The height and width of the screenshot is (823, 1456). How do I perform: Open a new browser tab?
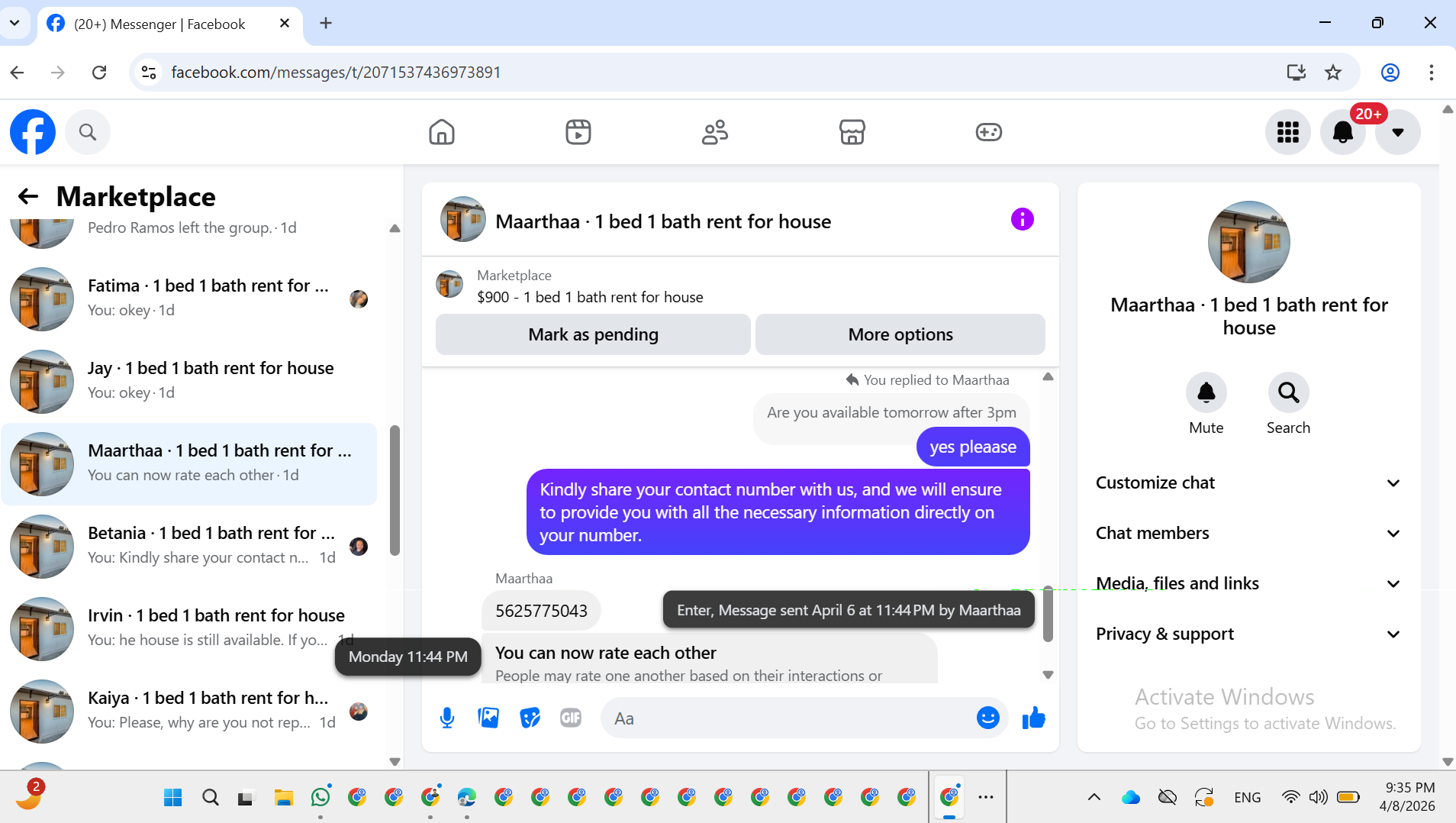tap(326, 24)
